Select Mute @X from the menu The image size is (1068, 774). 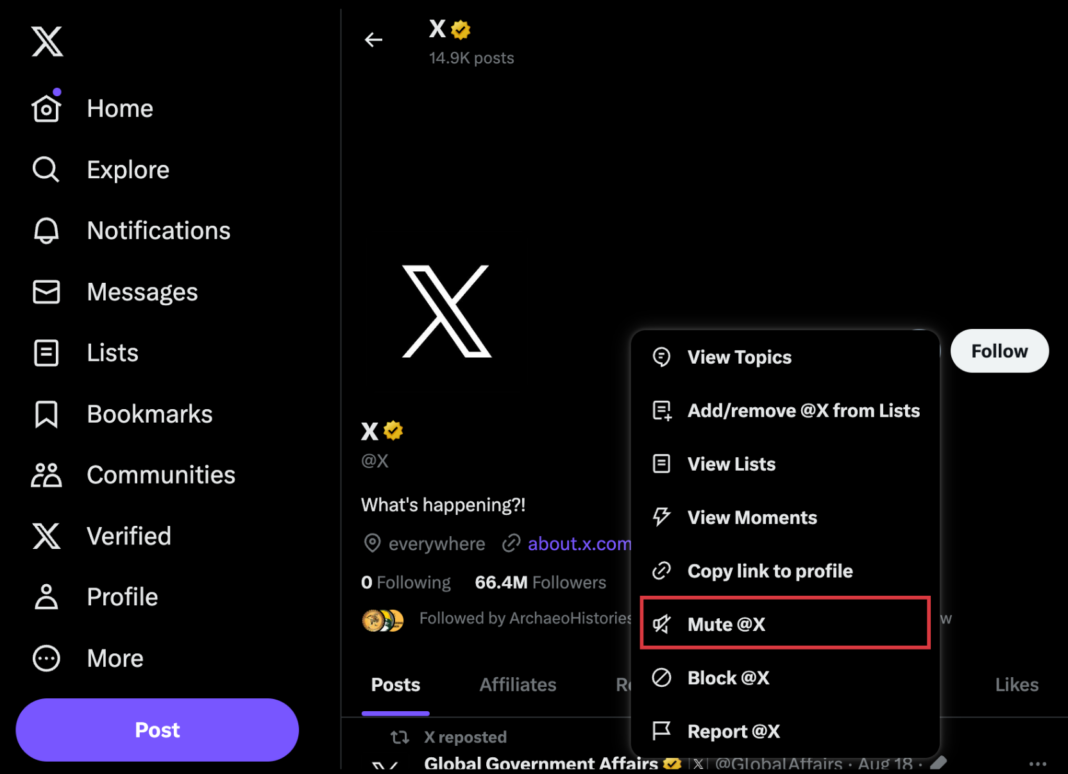click(x=726, y=624)
